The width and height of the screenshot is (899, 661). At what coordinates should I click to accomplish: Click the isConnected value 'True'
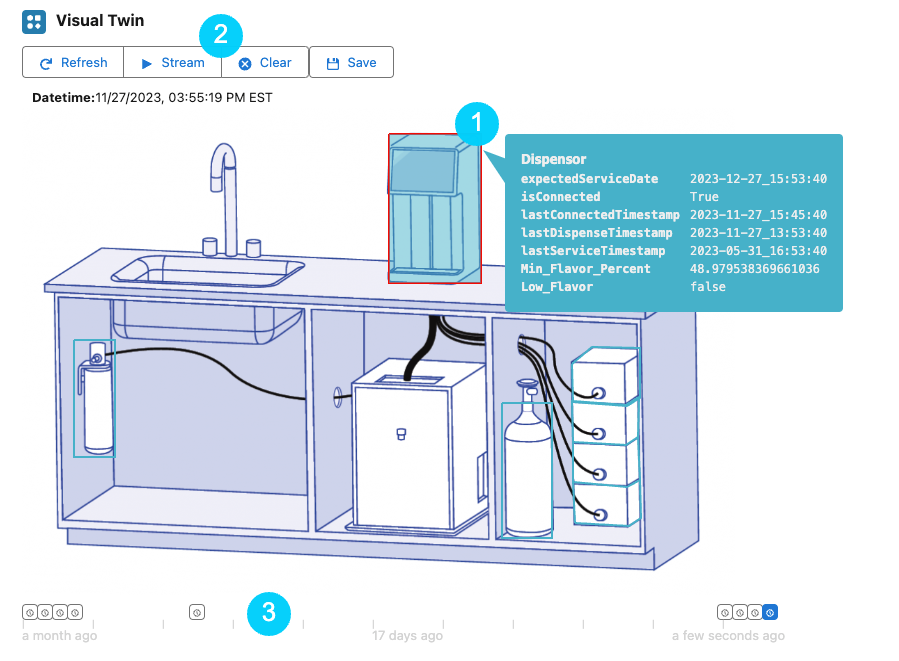[704, 197]
